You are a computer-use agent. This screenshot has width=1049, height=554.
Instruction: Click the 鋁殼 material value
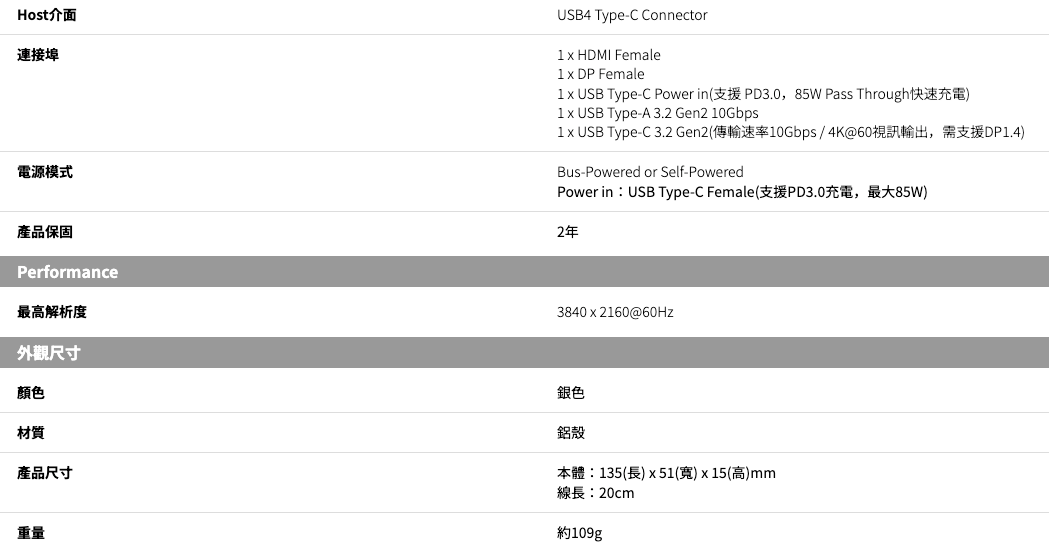click(571, 433)
